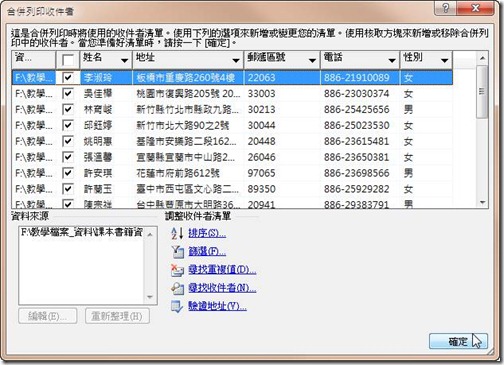Uncheck the recipient with postal code 20448
The width and height of the screenshot is (504, 365).
[x=68, y=141]
